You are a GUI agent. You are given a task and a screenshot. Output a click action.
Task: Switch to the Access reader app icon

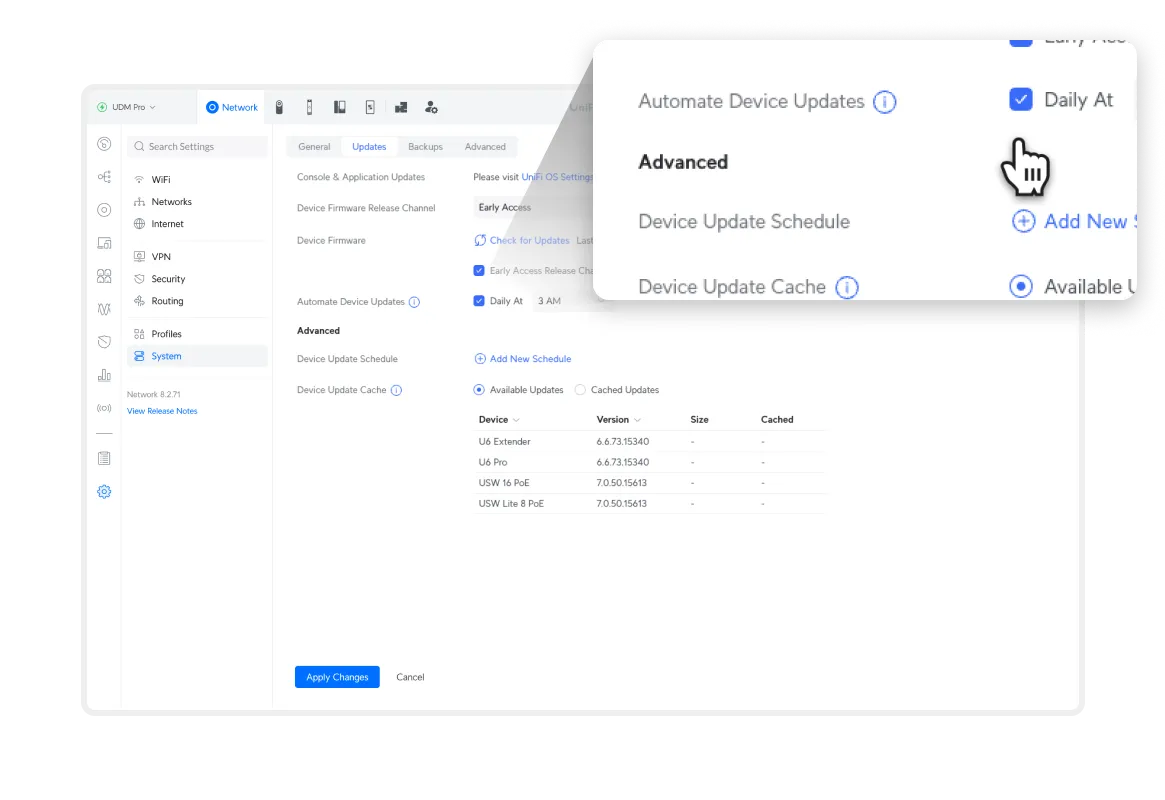pos(309,108)
